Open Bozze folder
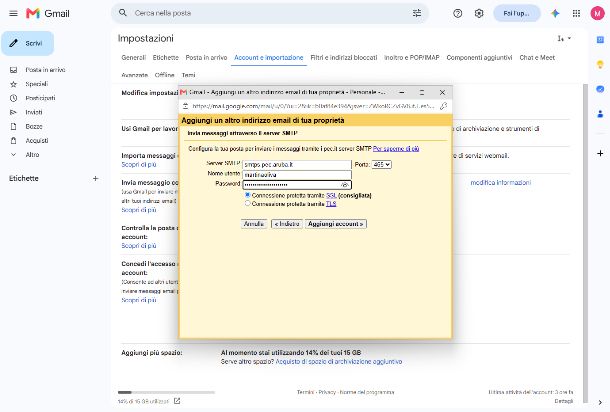 coord(33,126)
